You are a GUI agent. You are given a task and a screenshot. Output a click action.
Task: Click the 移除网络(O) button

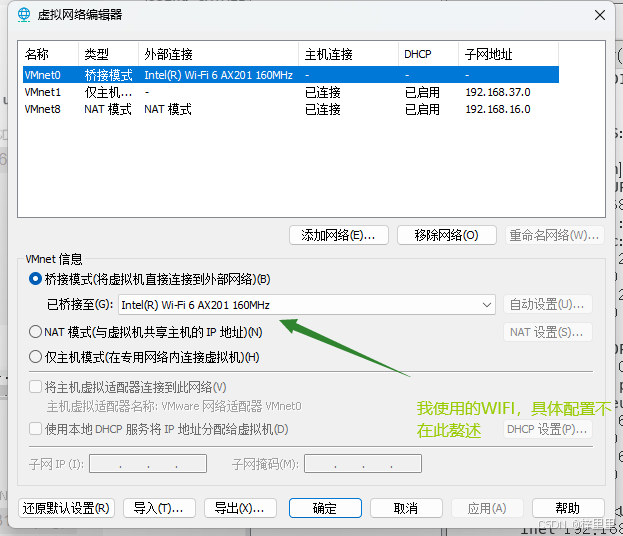[x=447, y=235]
